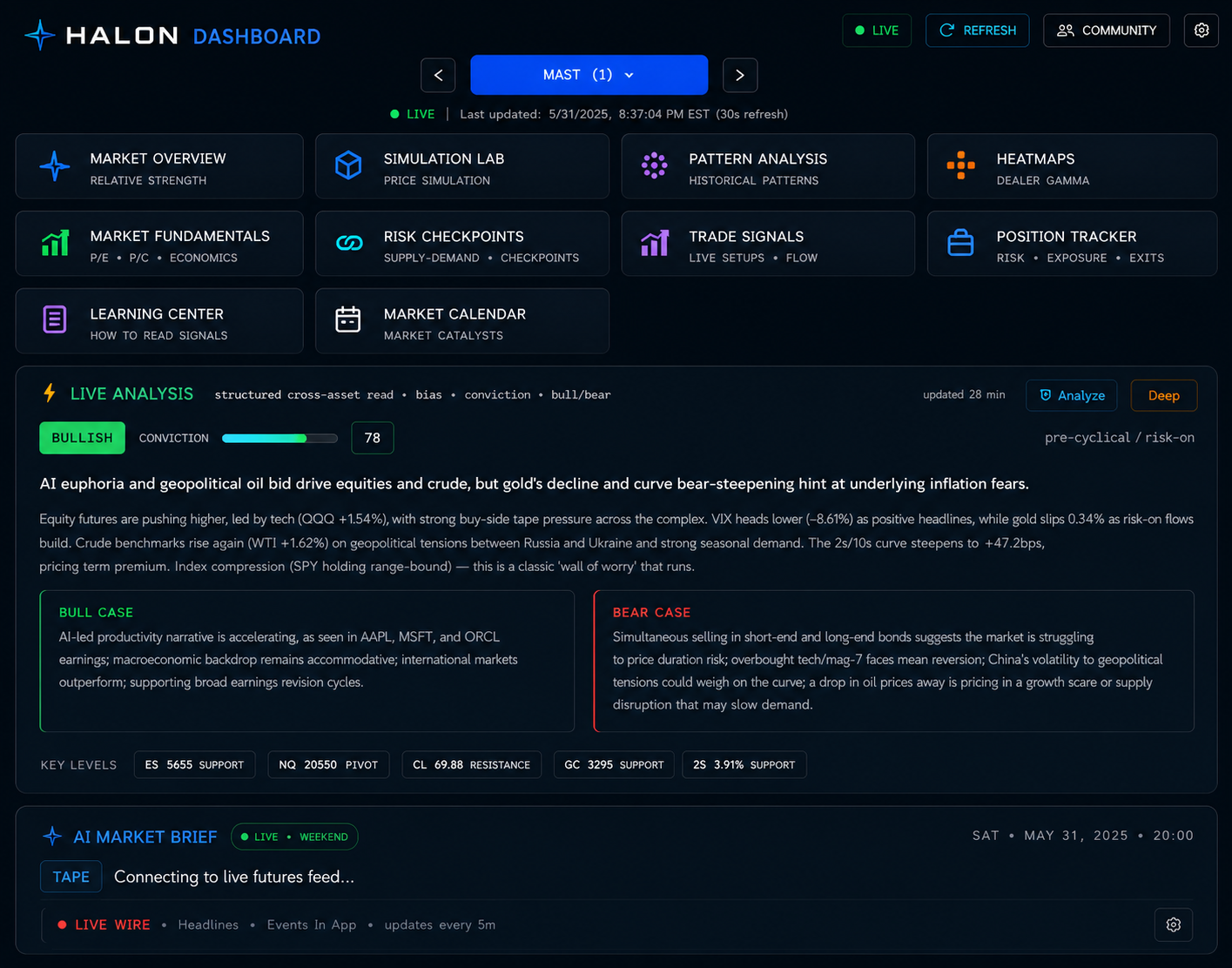
Task: Click the Last updated timestamp text
Action: pos(623,114)
